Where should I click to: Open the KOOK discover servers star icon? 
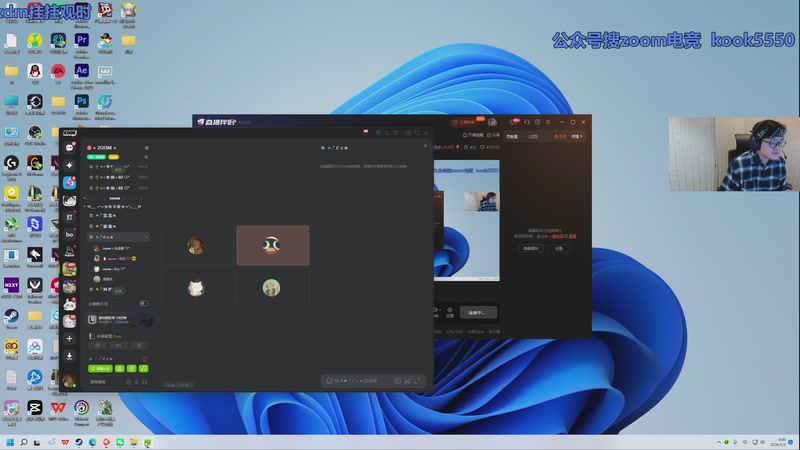click(70, 165)
